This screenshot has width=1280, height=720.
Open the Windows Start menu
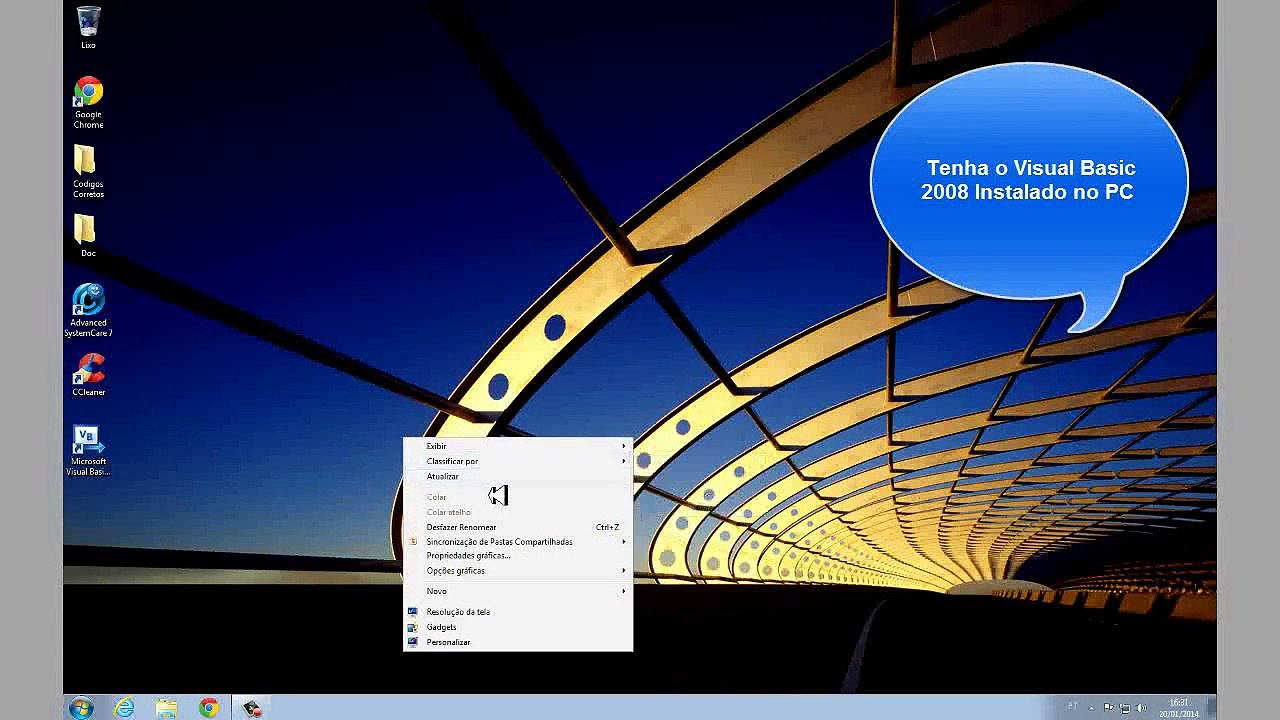click(81, 708)
